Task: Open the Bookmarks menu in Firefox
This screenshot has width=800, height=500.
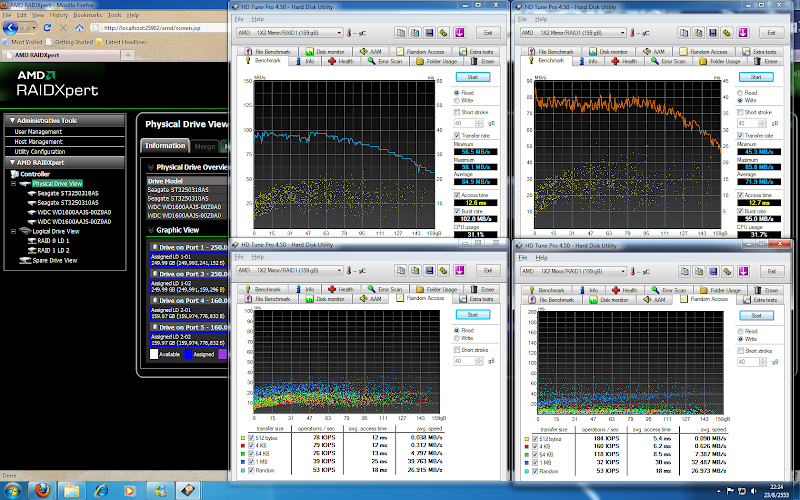Action: (x=87, y=16)
